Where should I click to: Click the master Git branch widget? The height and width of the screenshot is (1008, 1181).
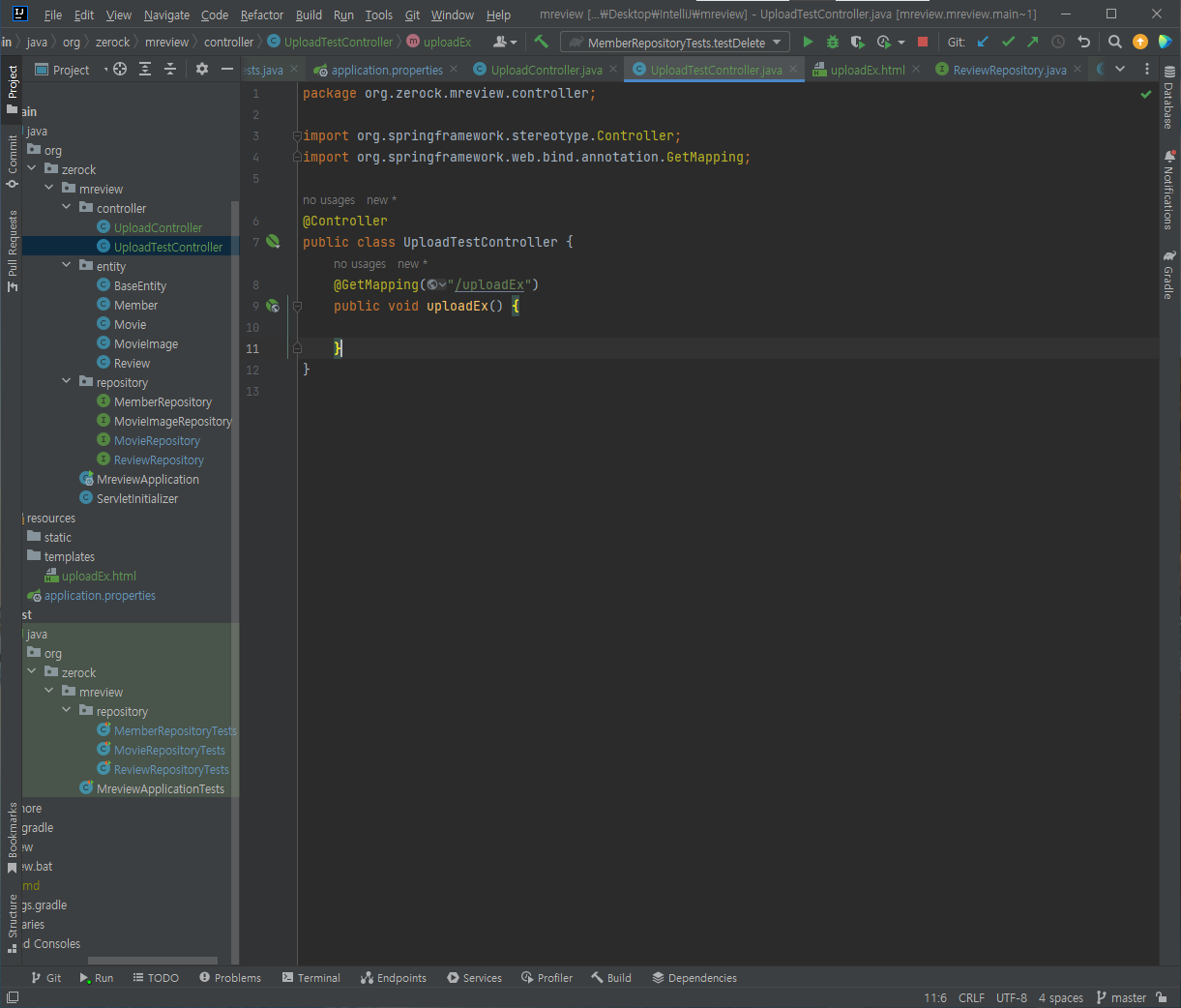point(1121,997)
